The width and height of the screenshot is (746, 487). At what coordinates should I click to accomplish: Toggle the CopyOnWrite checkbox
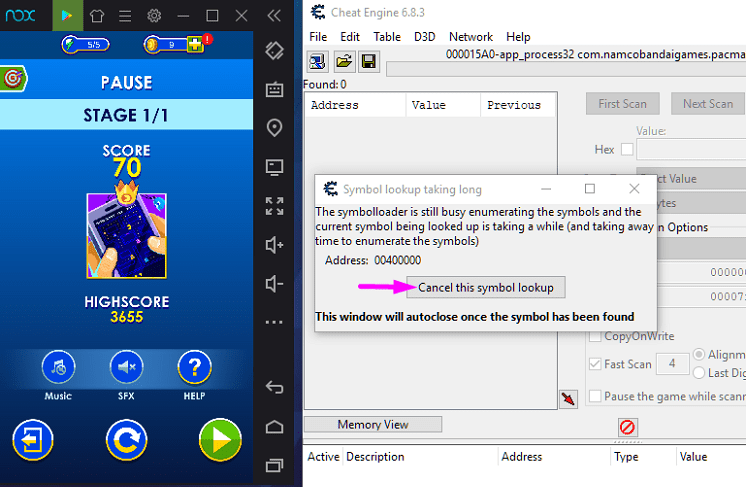tap(595, 336)
